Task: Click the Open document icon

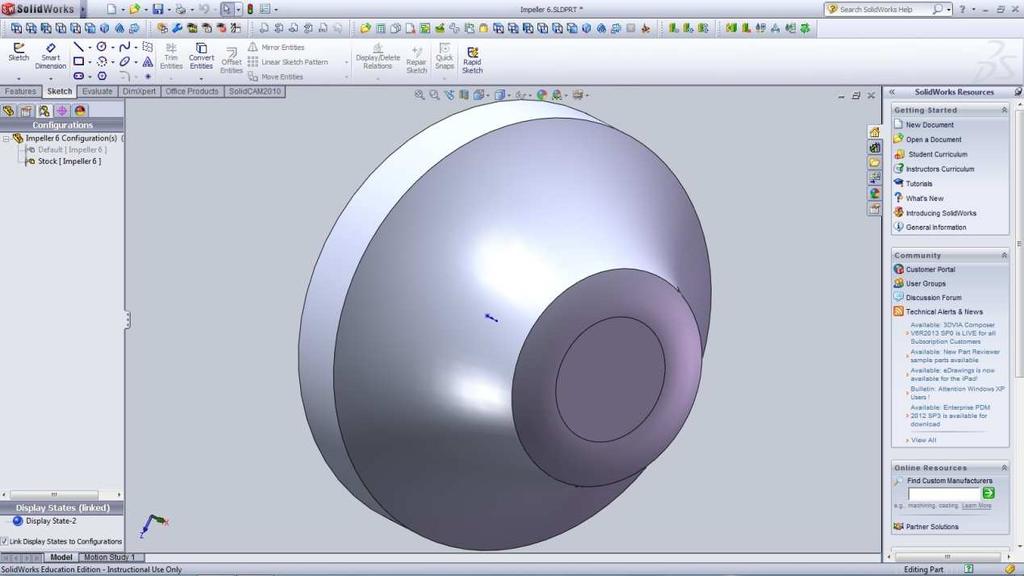Action: click(x=134, y=9)
